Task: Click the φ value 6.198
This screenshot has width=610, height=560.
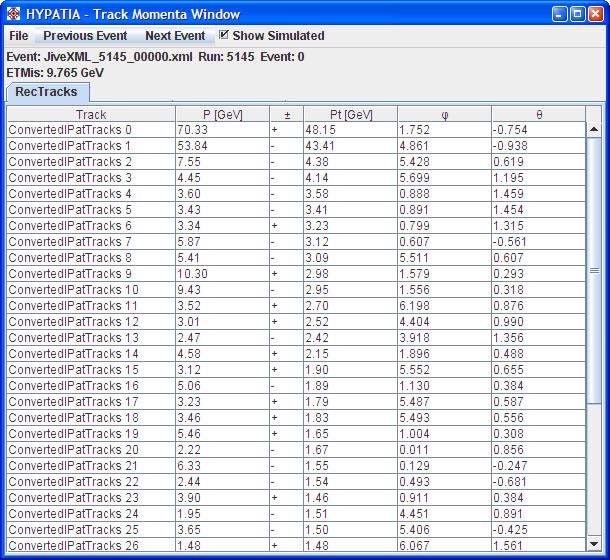Action: 414,305
